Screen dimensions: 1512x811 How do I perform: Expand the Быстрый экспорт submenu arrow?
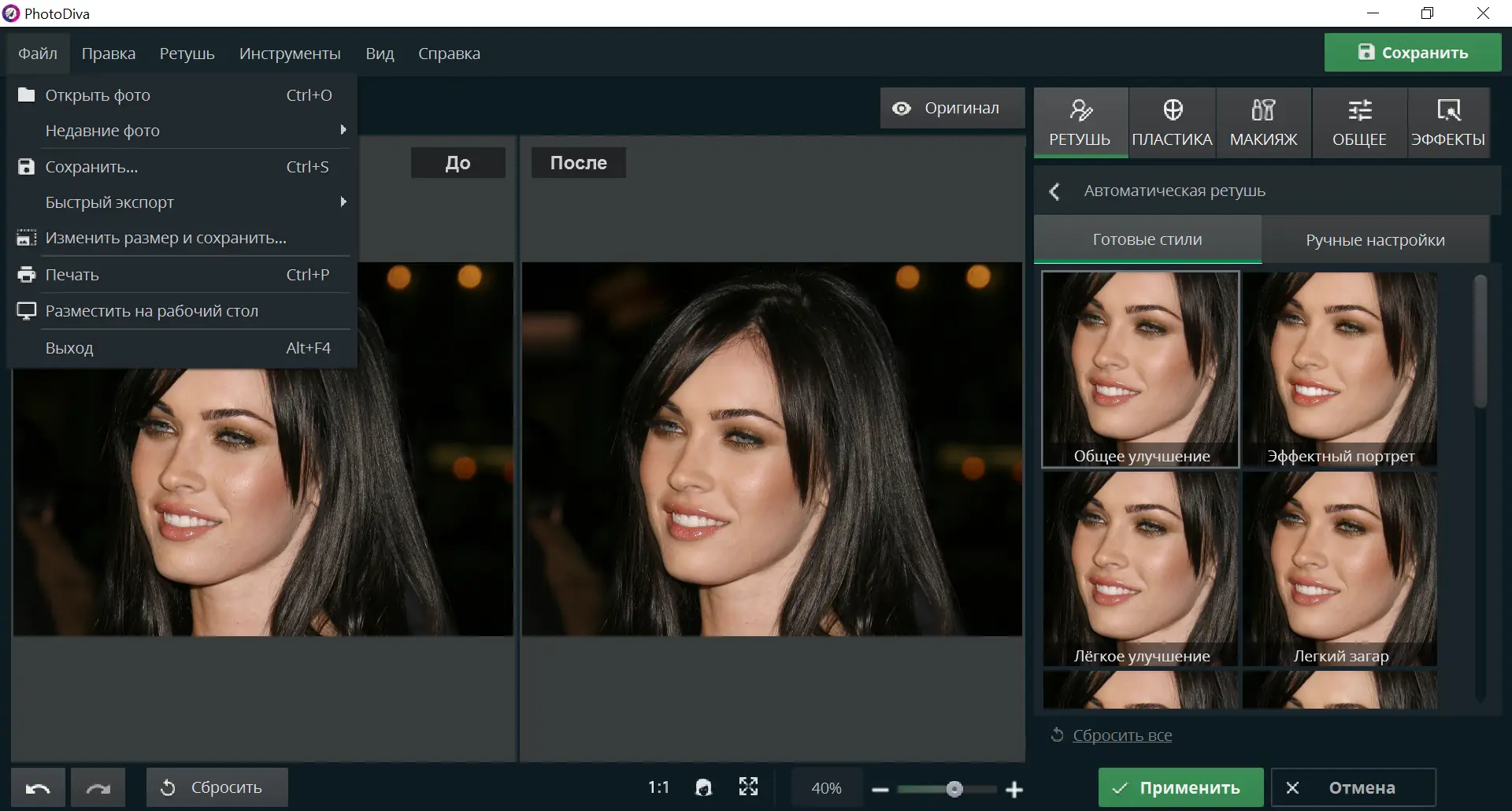point(343,202)
